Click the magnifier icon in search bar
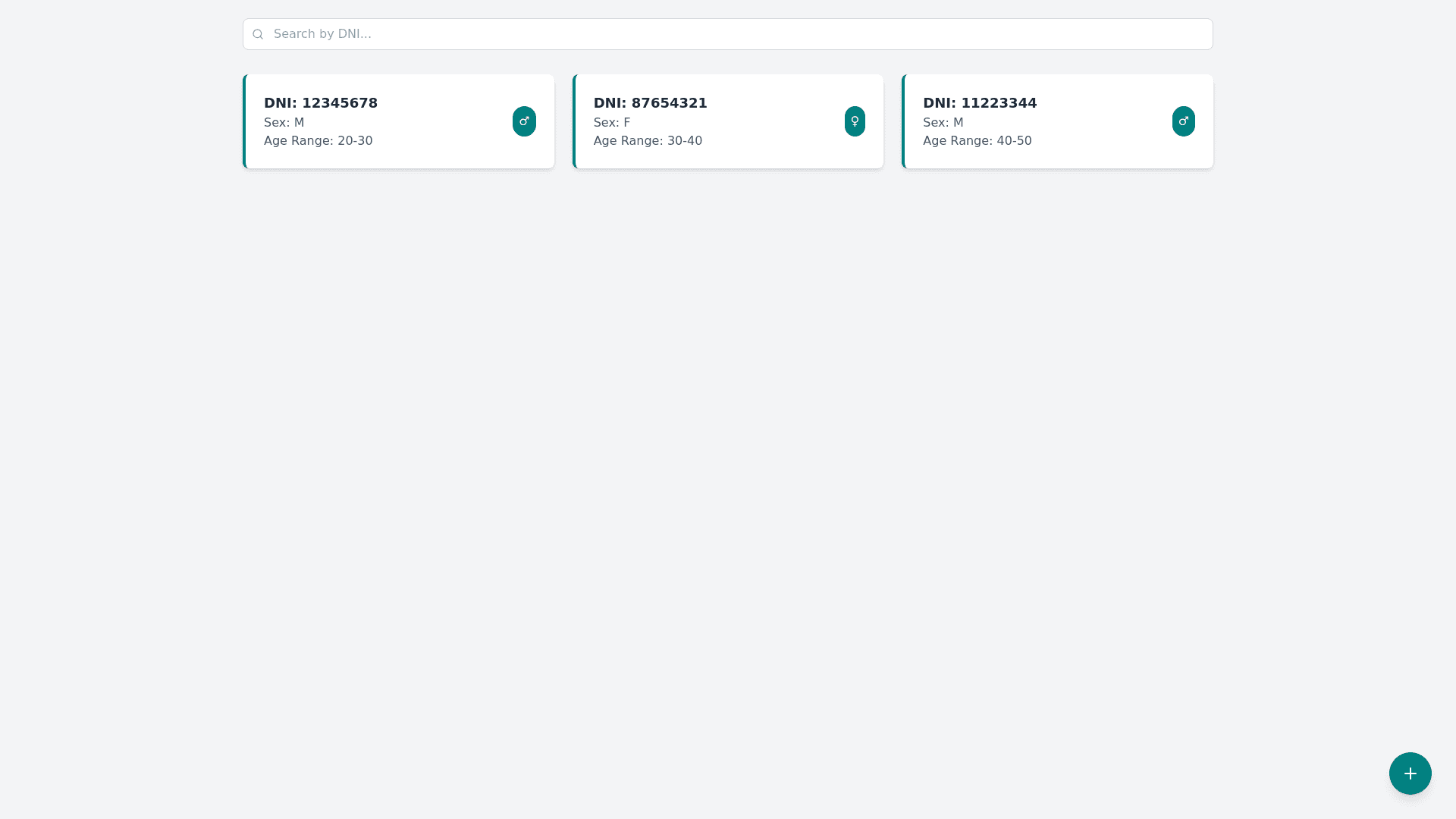Image resolution: width=1456 pixels, height=819 pixels. click(258, 34)
